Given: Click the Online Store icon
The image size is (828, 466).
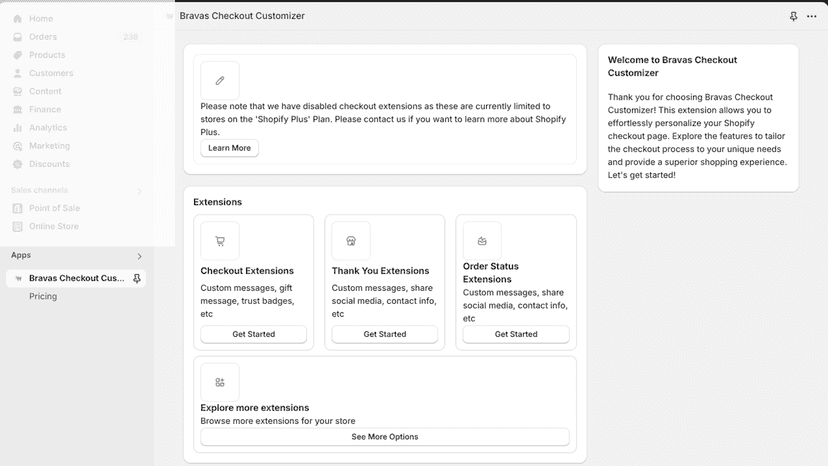Looking at the screenshot, I should coord(17,226).
